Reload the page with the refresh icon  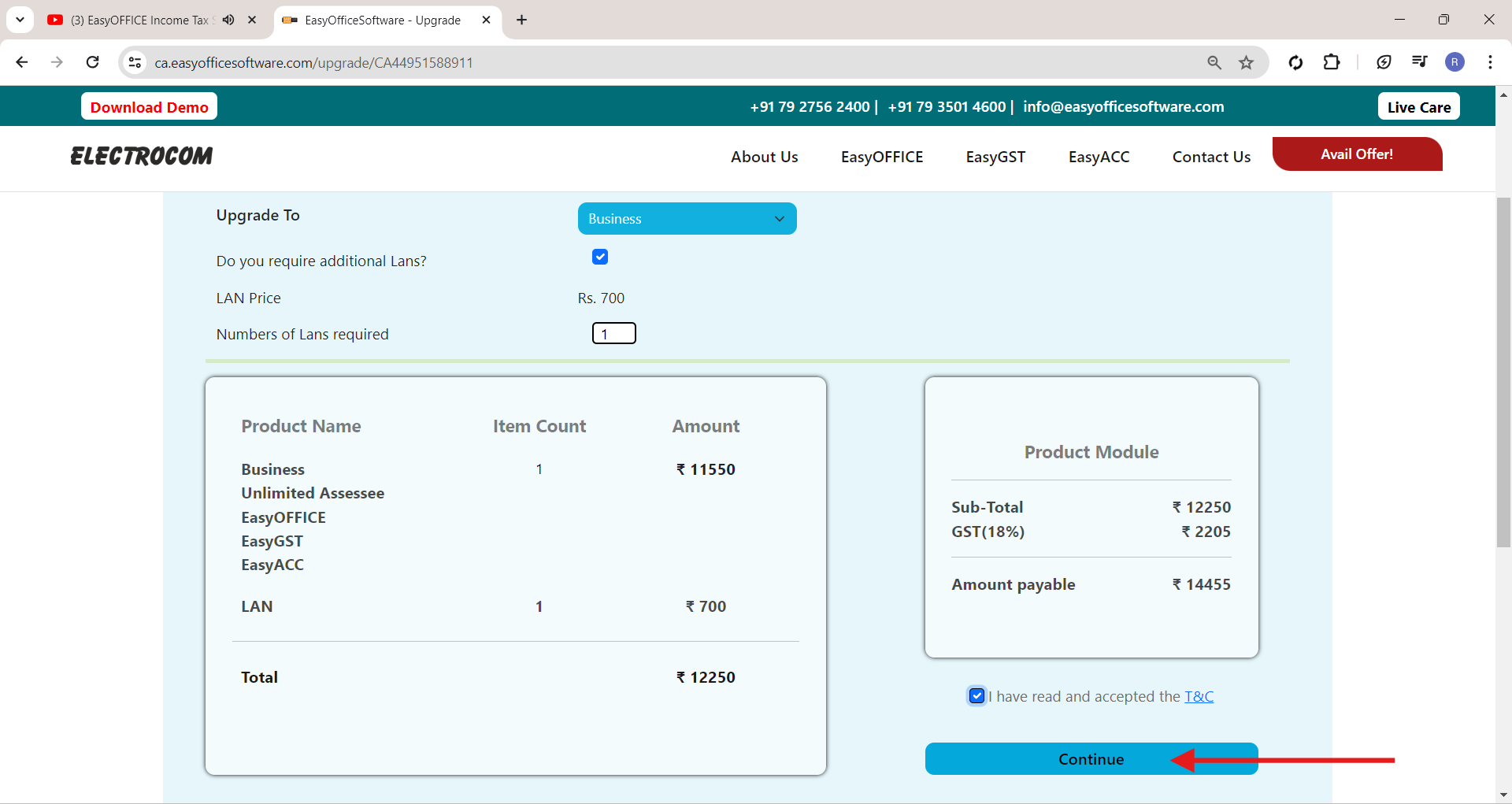click(93, 62)
